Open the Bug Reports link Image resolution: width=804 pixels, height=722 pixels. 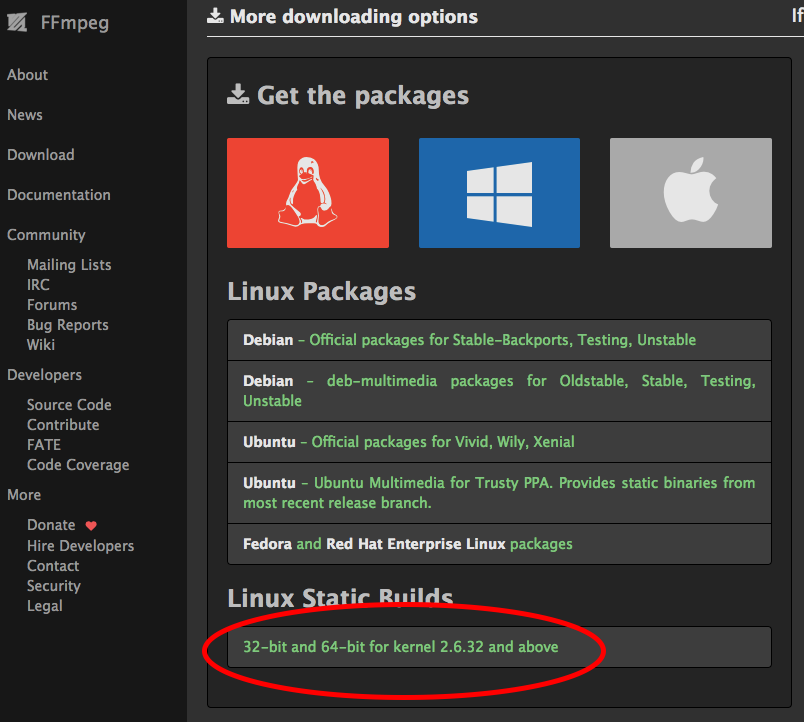click(67, 325)
